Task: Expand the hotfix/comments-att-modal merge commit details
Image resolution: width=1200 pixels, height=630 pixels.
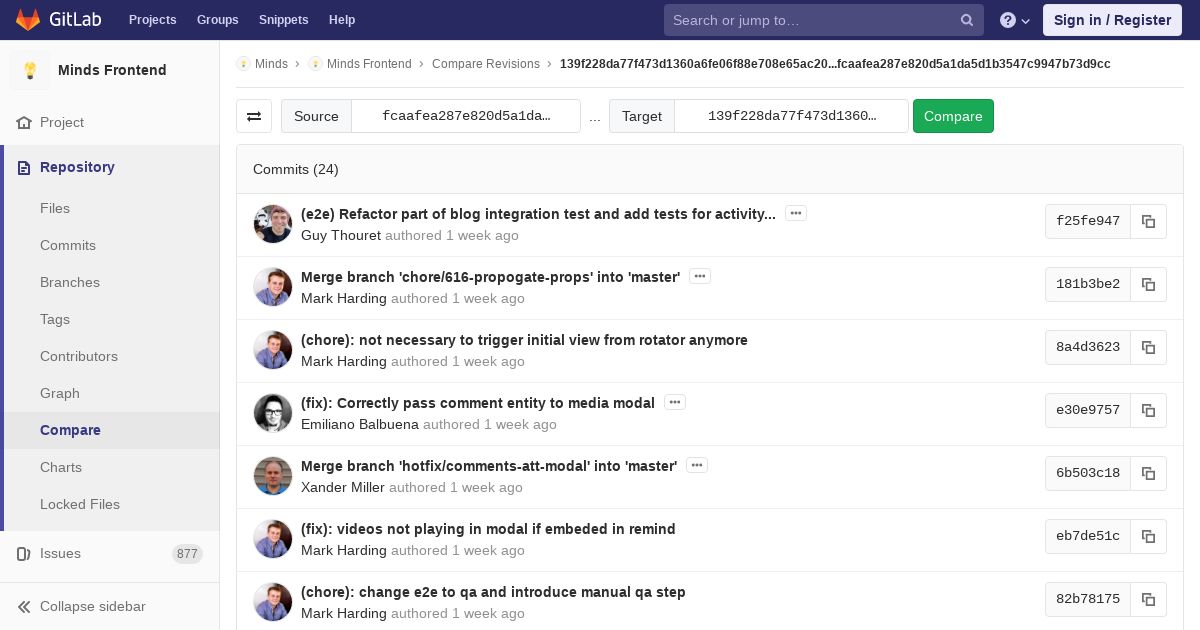Action: pyautogui.click(x=697, y=465)
